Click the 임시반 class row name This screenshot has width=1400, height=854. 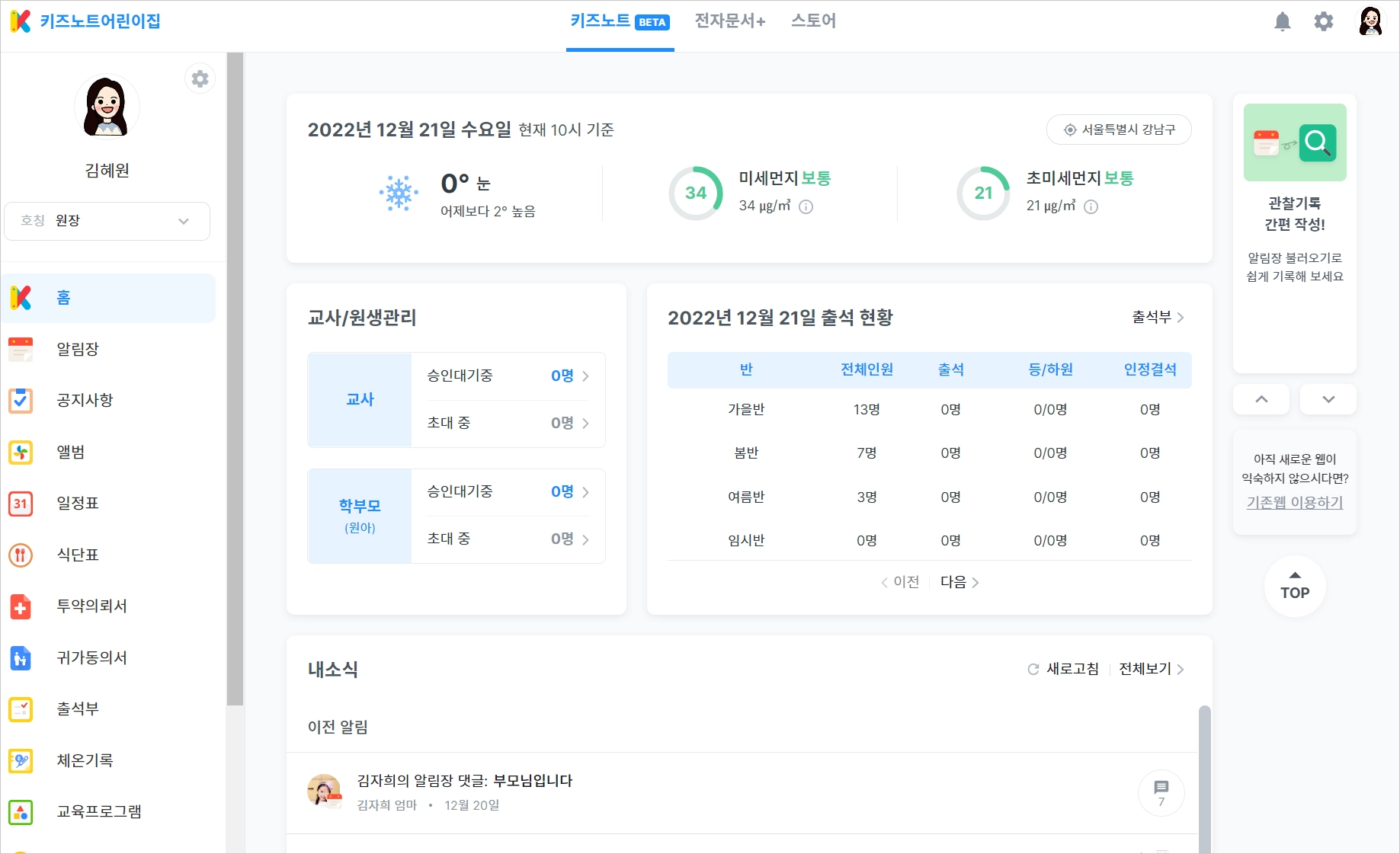[746, 541]
